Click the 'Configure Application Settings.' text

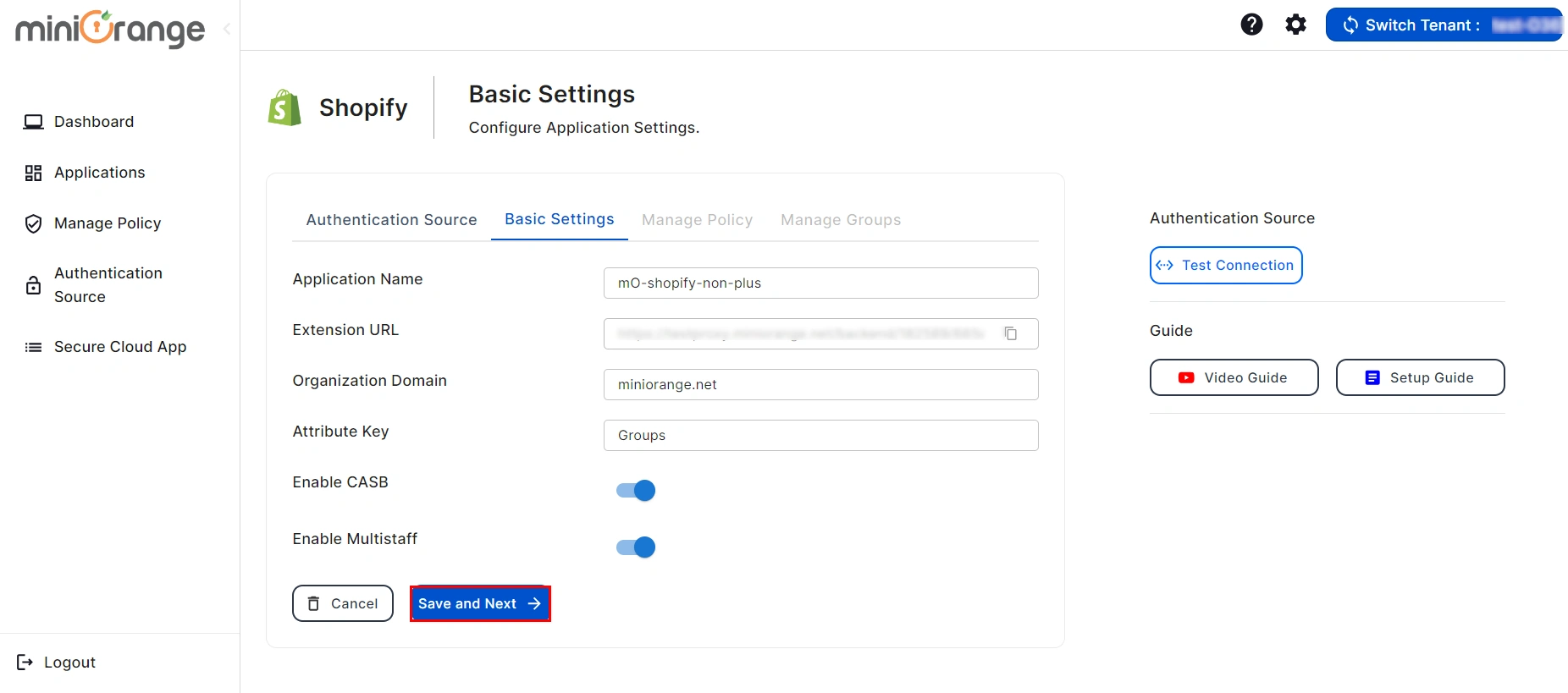tap(584, 128)
